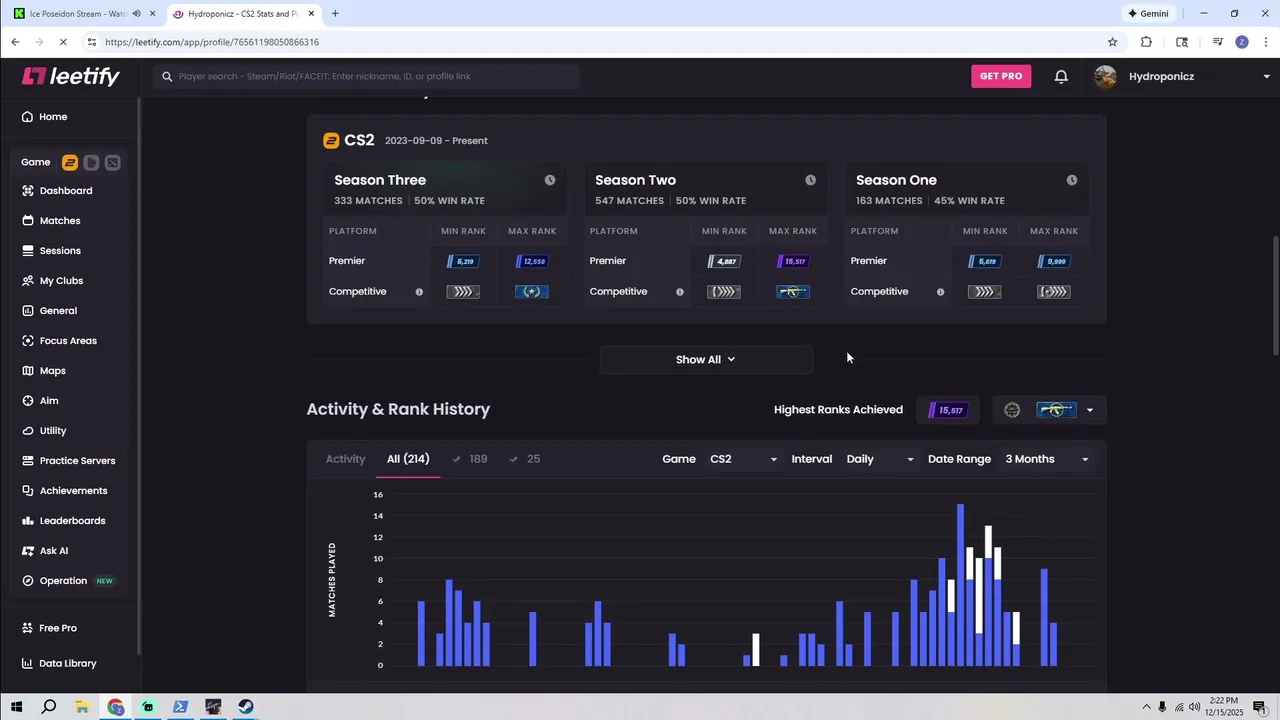Open the Gemini button in Chrome
1280x720 pixels.
(x=1148, y=14)
